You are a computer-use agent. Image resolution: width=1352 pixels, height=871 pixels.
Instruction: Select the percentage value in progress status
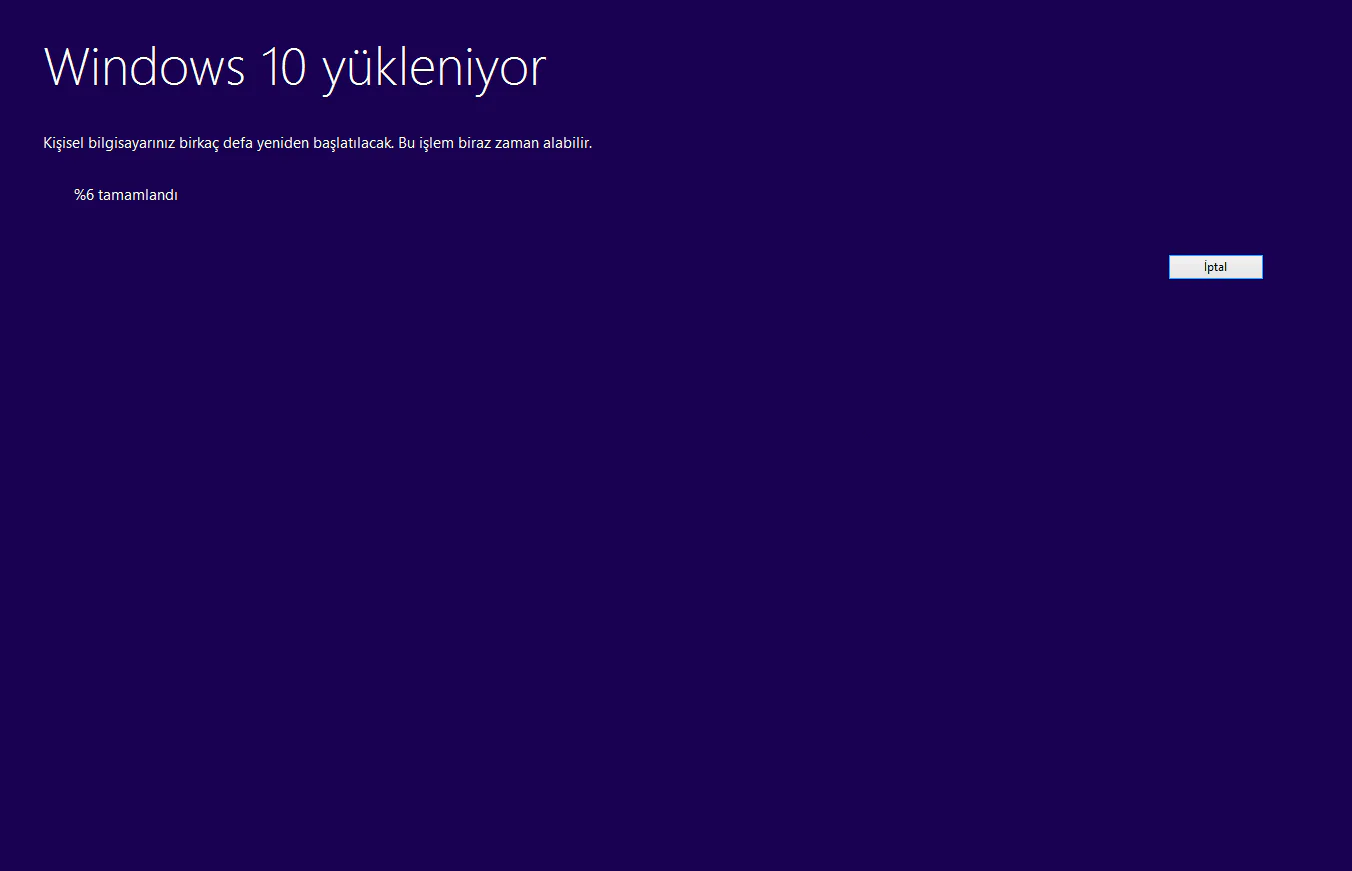pos(82,195)
